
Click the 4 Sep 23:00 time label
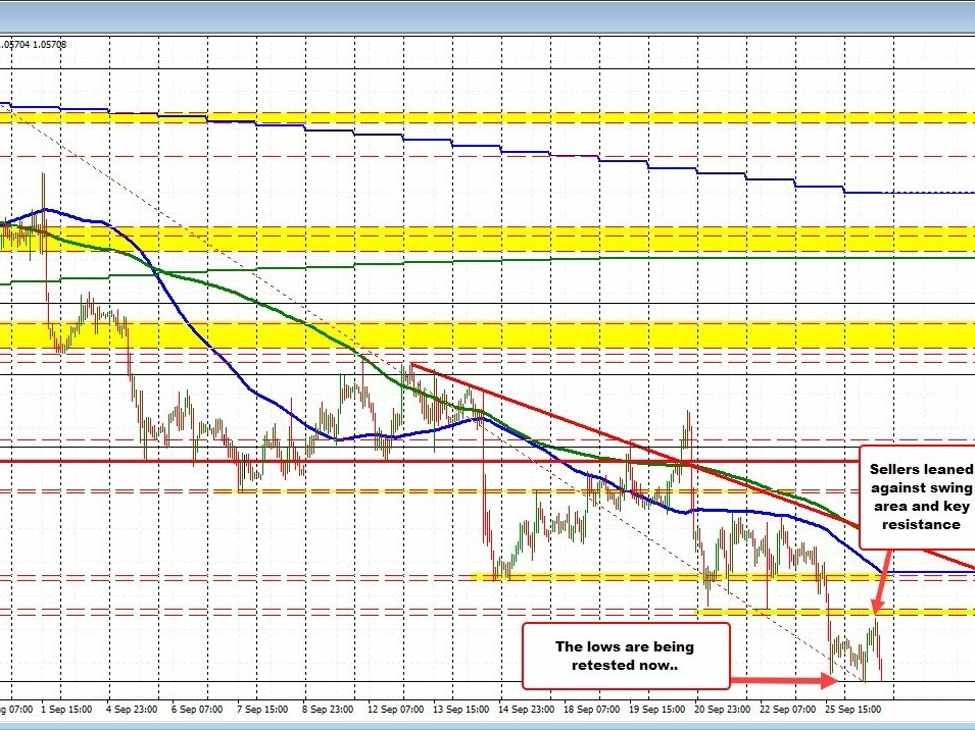point(131,709)
